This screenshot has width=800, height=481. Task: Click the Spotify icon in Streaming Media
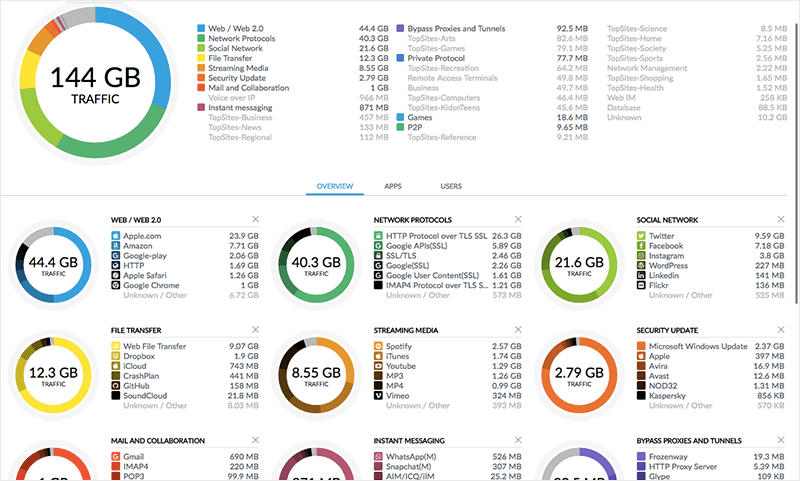379,346
